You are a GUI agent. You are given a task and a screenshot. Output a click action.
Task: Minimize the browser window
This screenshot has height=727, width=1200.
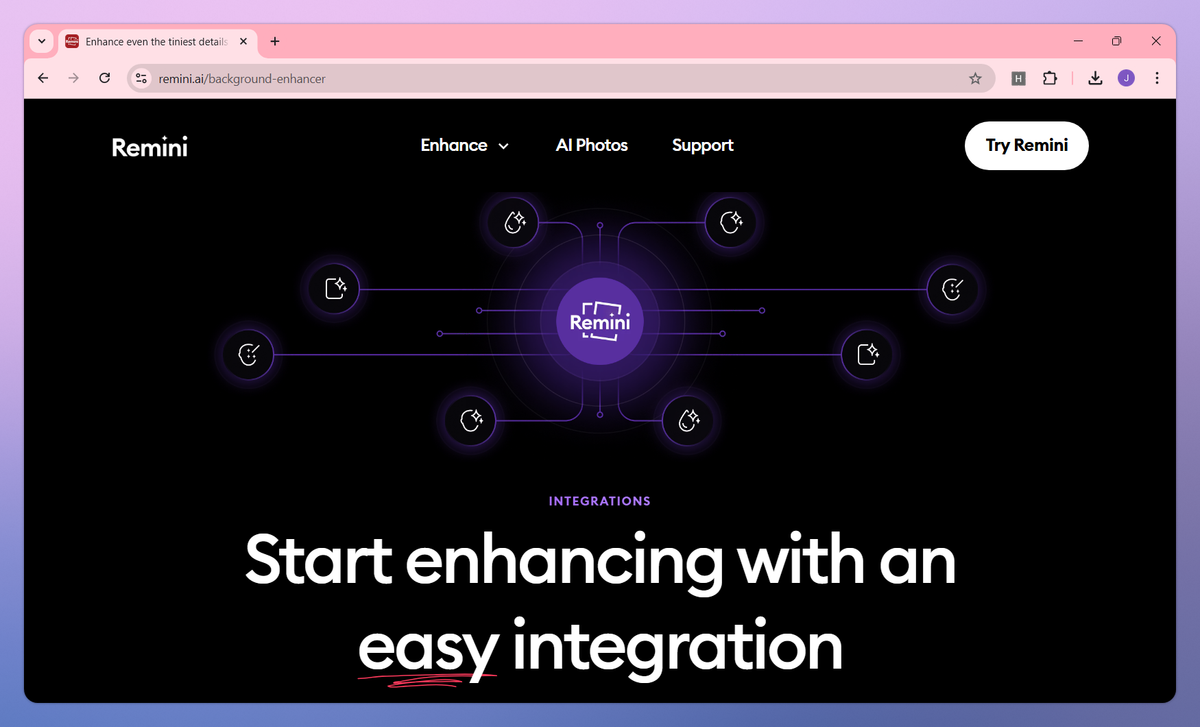(x=1078, y=41)
